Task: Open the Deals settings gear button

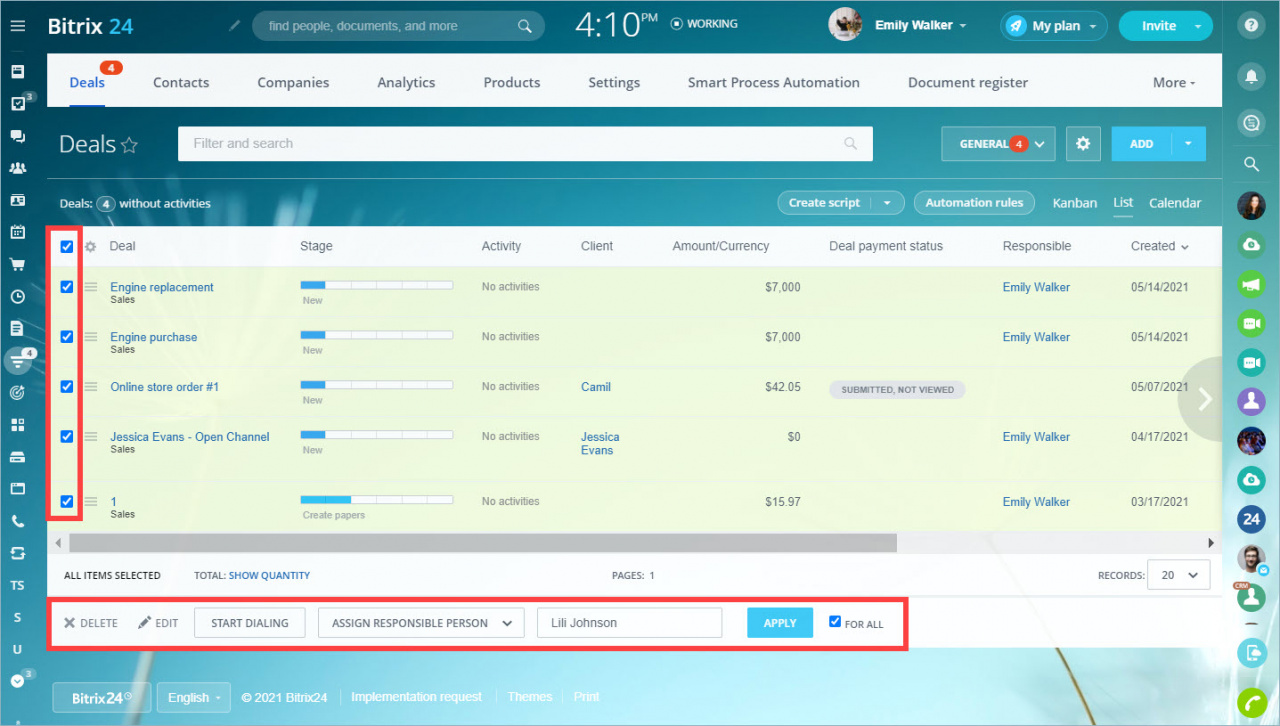Action: click(x=1082, y=144)
